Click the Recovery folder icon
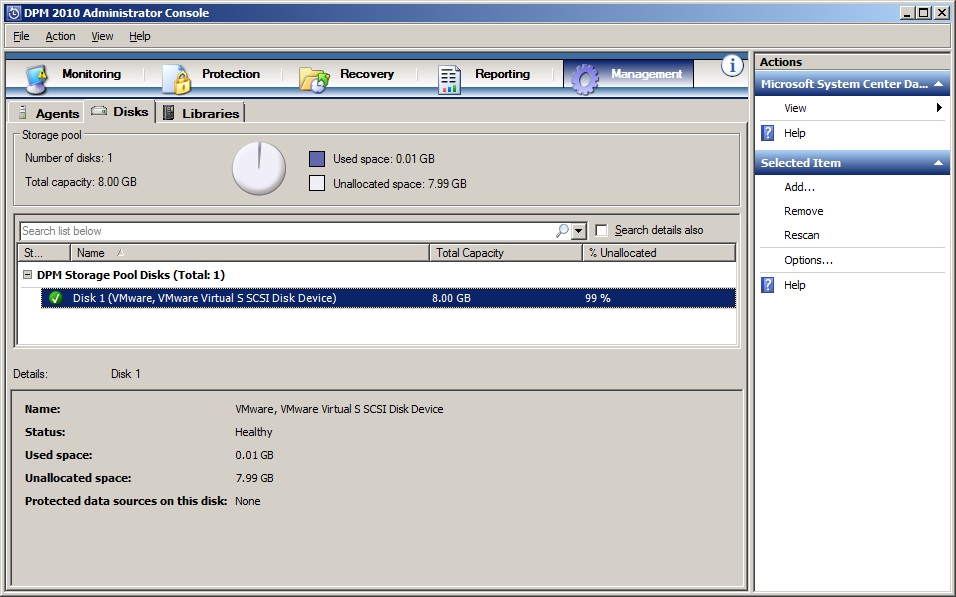 (x=314, y=80)
